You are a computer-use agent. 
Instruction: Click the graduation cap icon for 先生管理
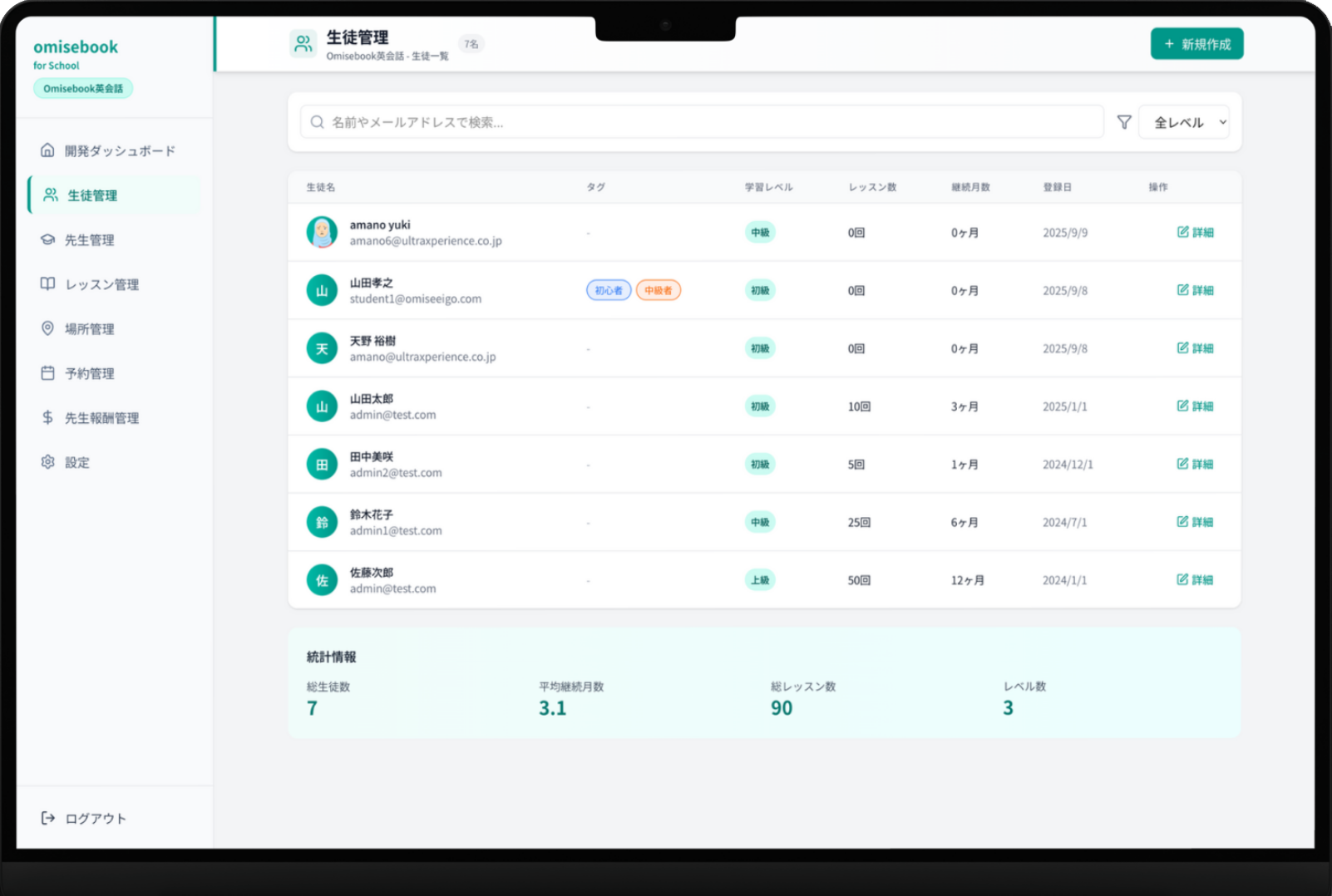[x=47, y=239]
